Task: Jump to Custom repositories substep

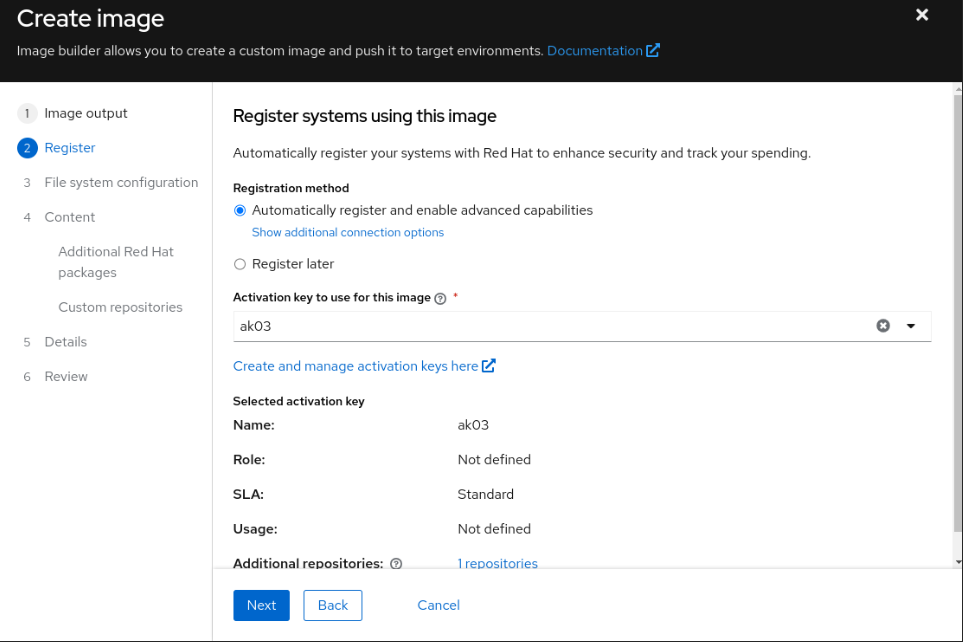Action: (120, 308)
